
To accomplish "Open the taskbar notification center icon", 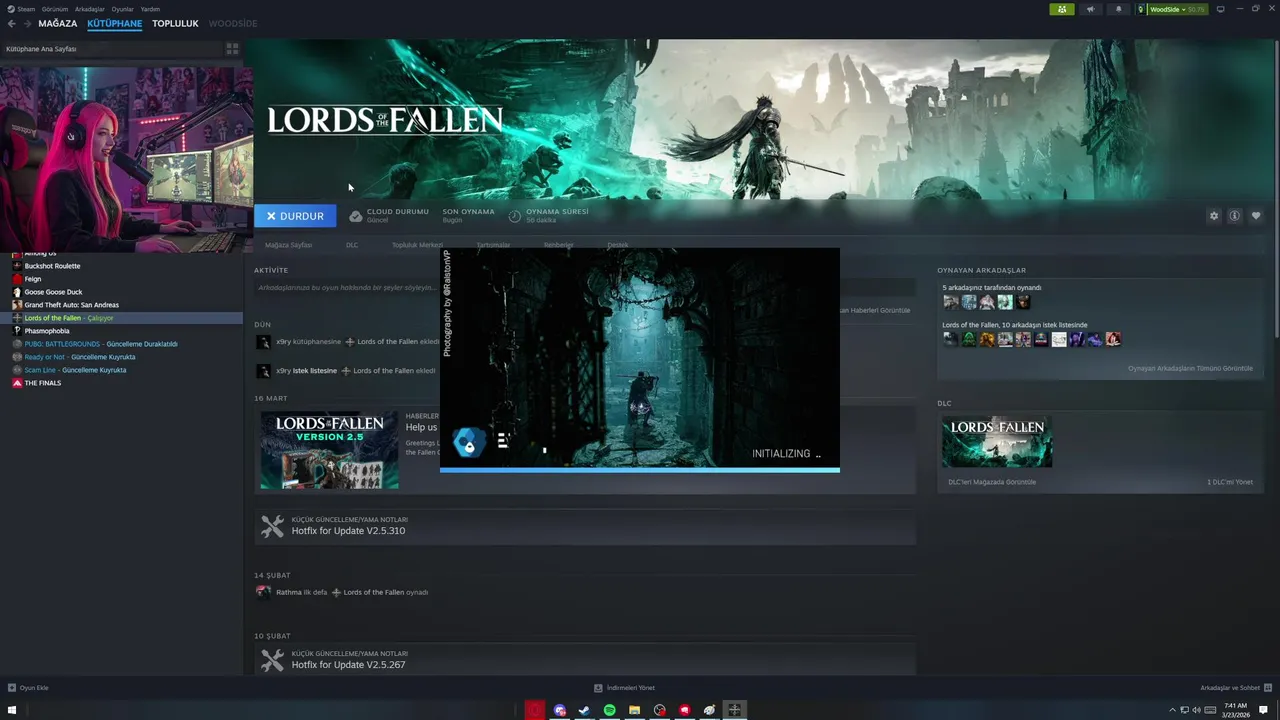I will (x=1264, y=710).
